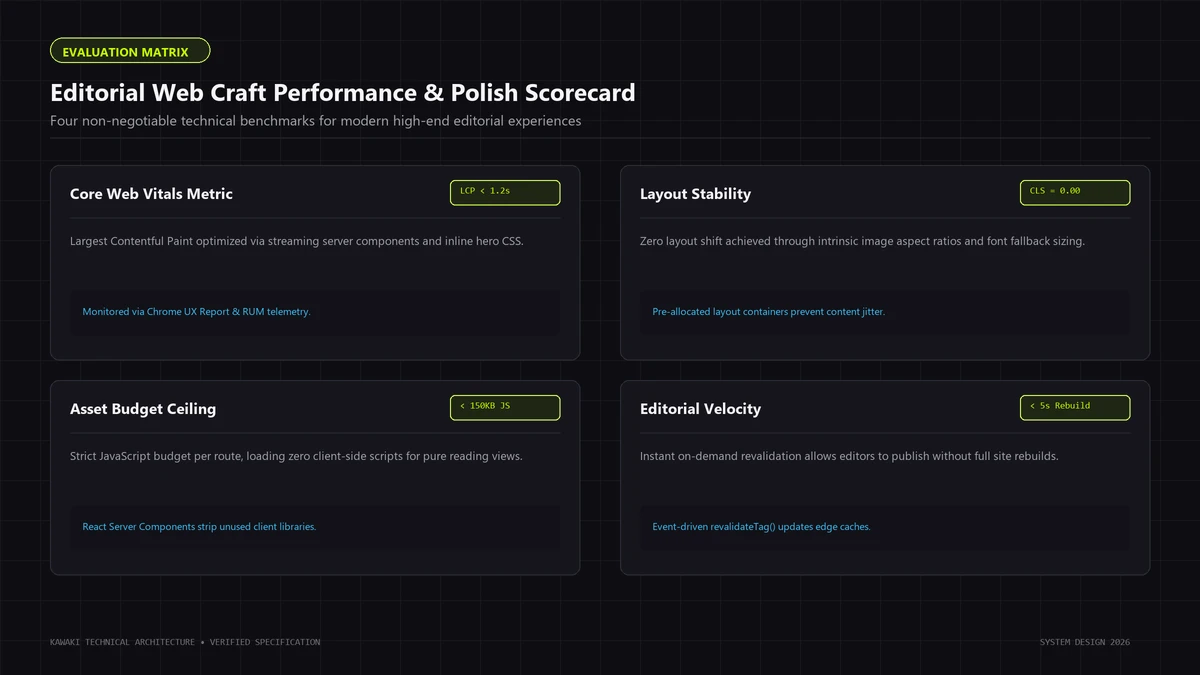The height and width of the screenshot is (675, 1200).
Task: Click the subtitle starting 'Four non-negotiable technical benchmarks'
Action: (316, 121)
